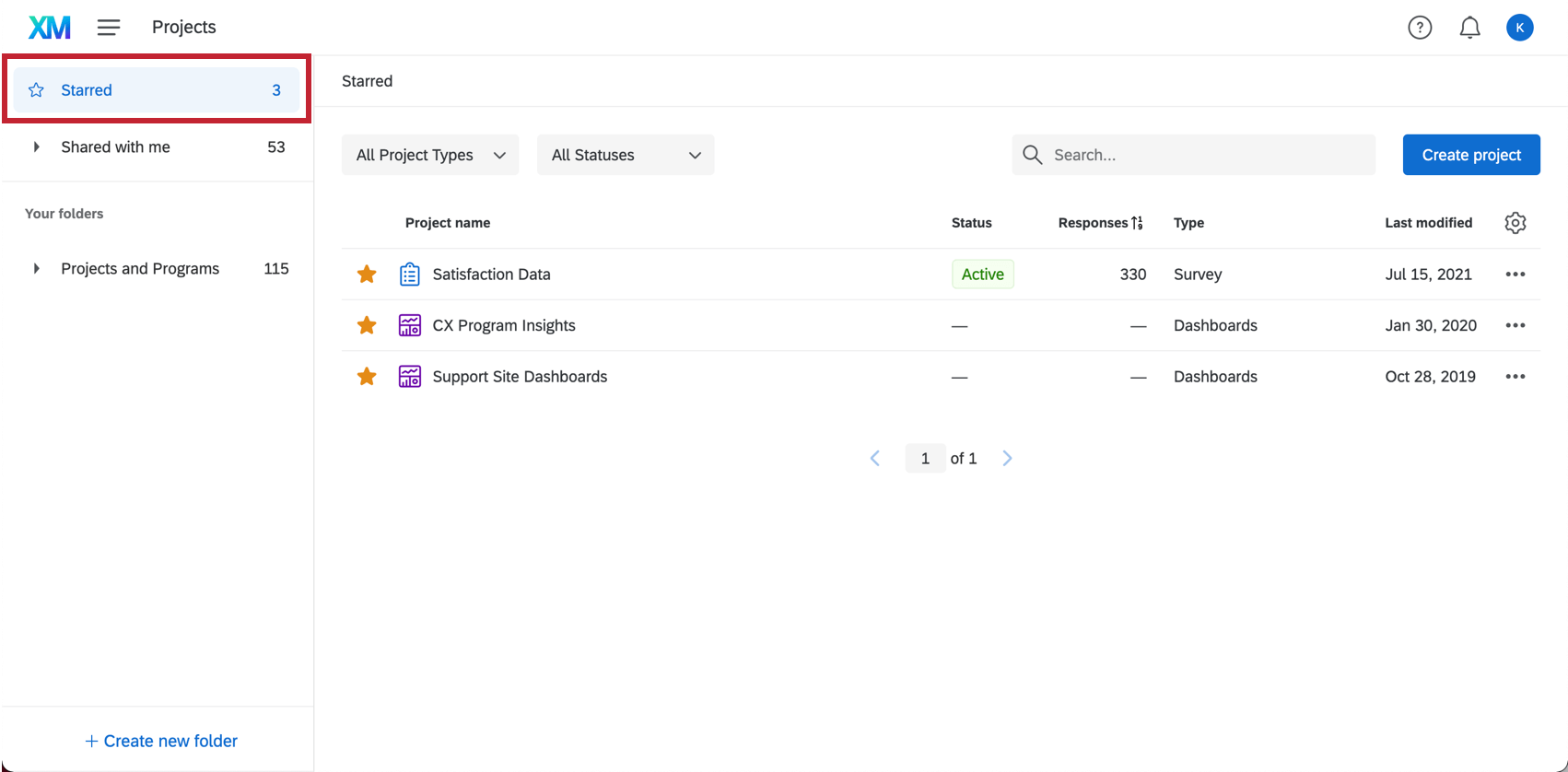Image resolution: width=1568 pixels, height=772 pixels.
Task: Expand the Projects and Programs folder
Action: [x=36, y=269]
